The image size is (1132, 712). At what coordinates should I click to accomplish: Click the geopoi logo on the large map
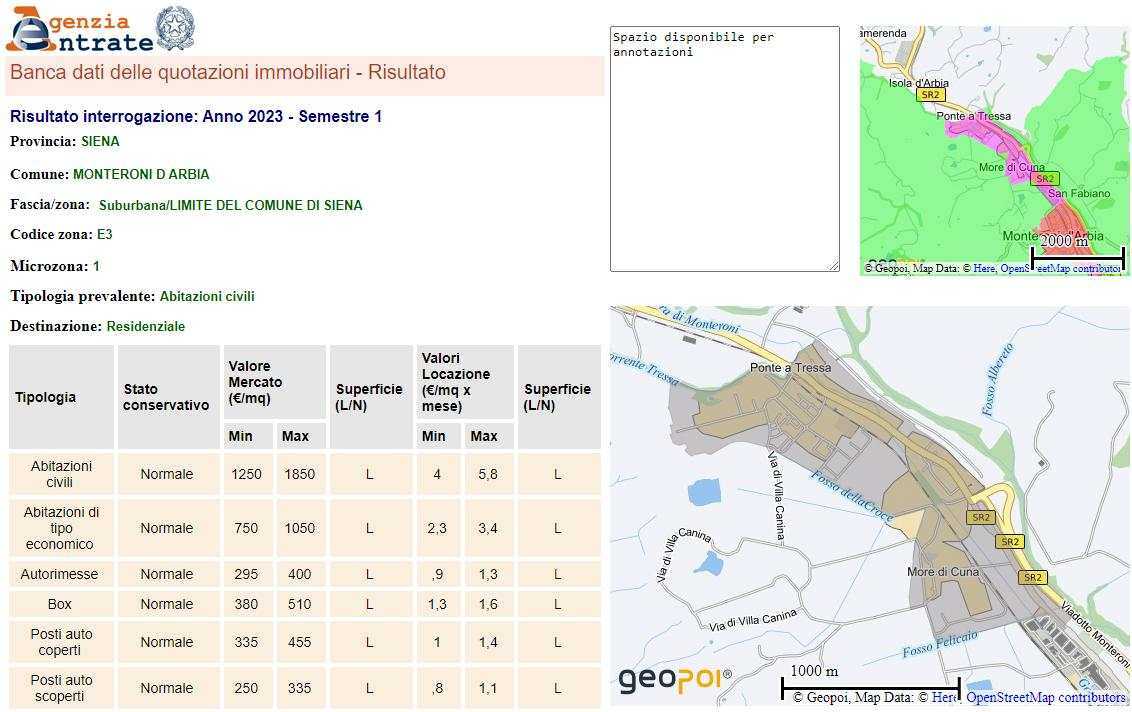coord(674,679)
